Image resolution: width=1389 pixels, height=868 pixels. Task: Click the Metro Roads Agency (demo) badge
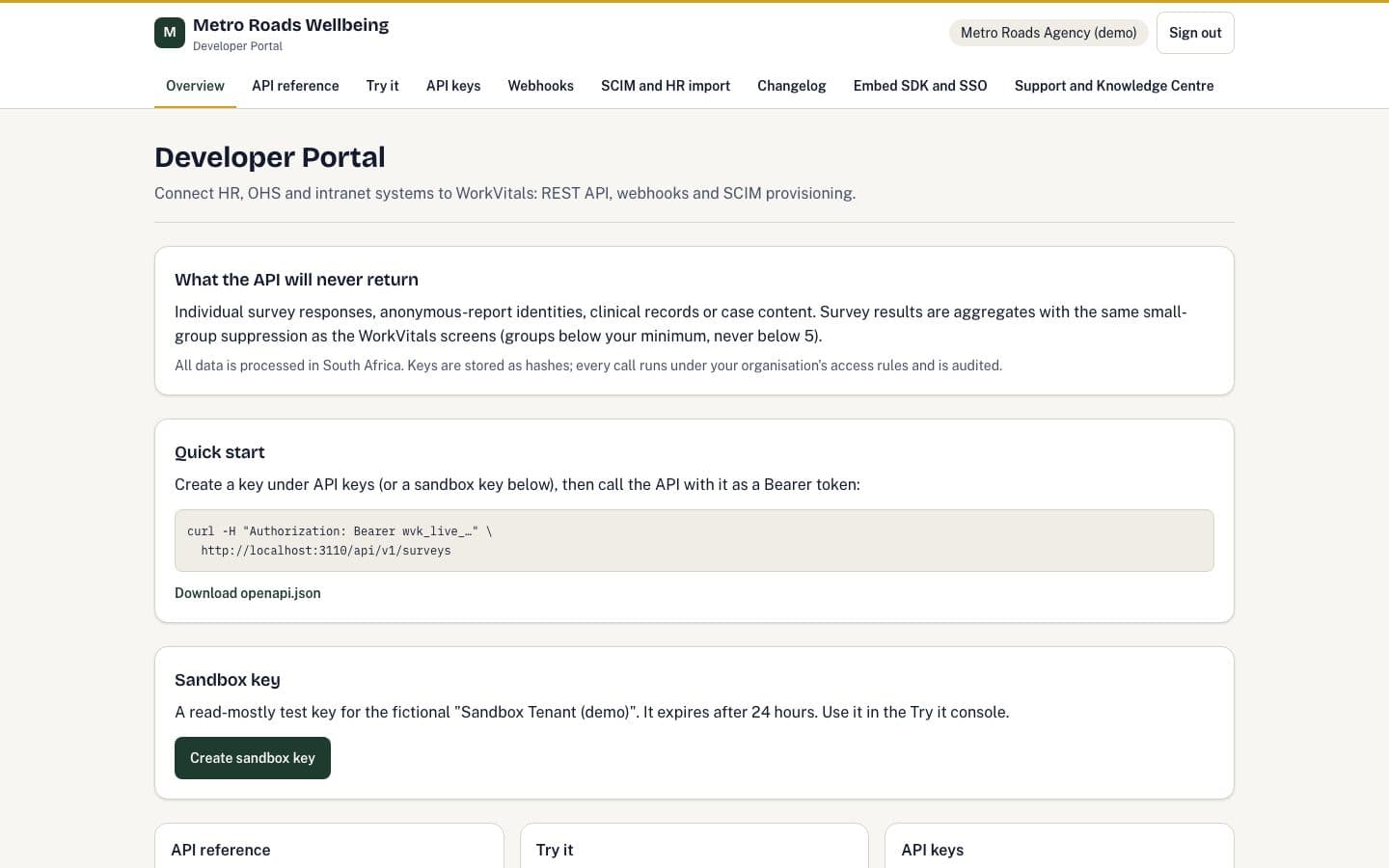coord(1049,33)
